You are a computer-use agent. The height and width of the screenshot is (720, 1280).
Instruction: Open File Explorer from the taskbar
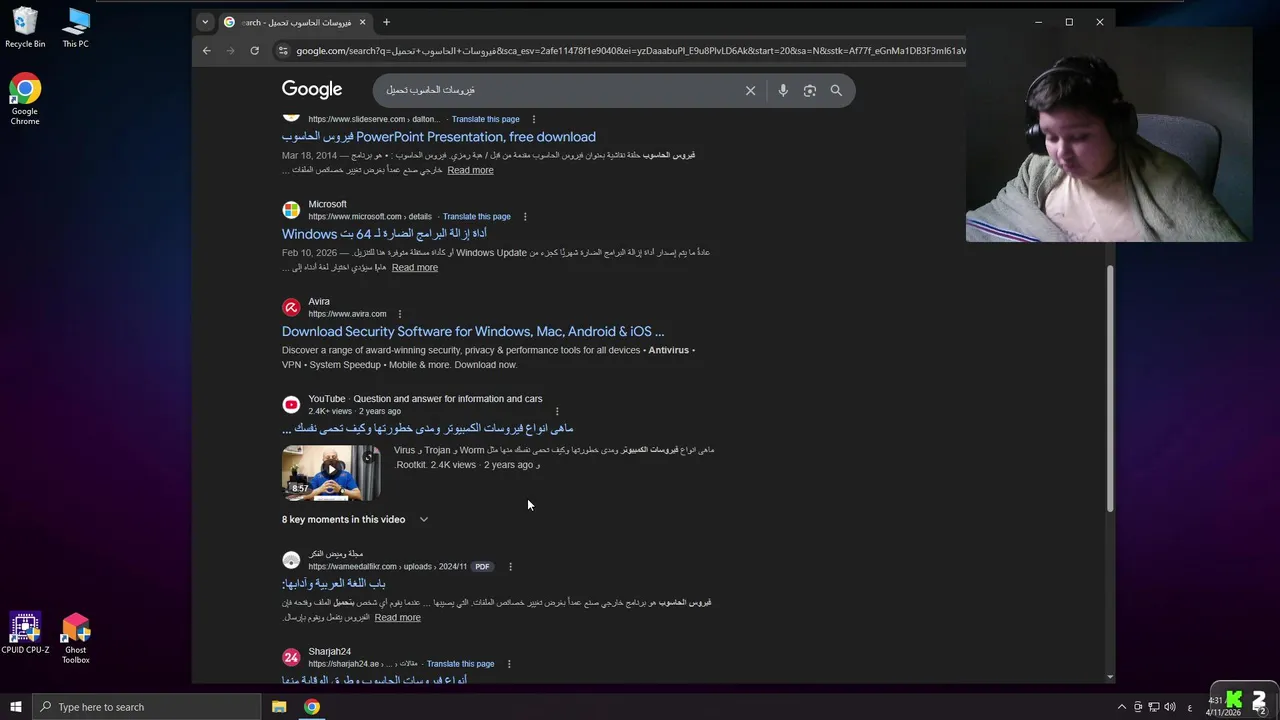click(x=279, y=707)
